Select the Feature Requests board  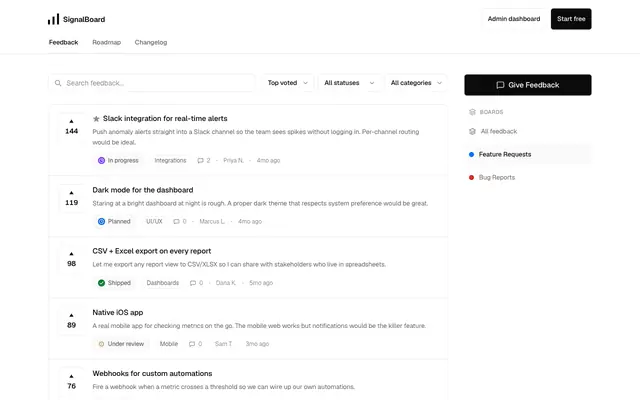click(528, 154)
